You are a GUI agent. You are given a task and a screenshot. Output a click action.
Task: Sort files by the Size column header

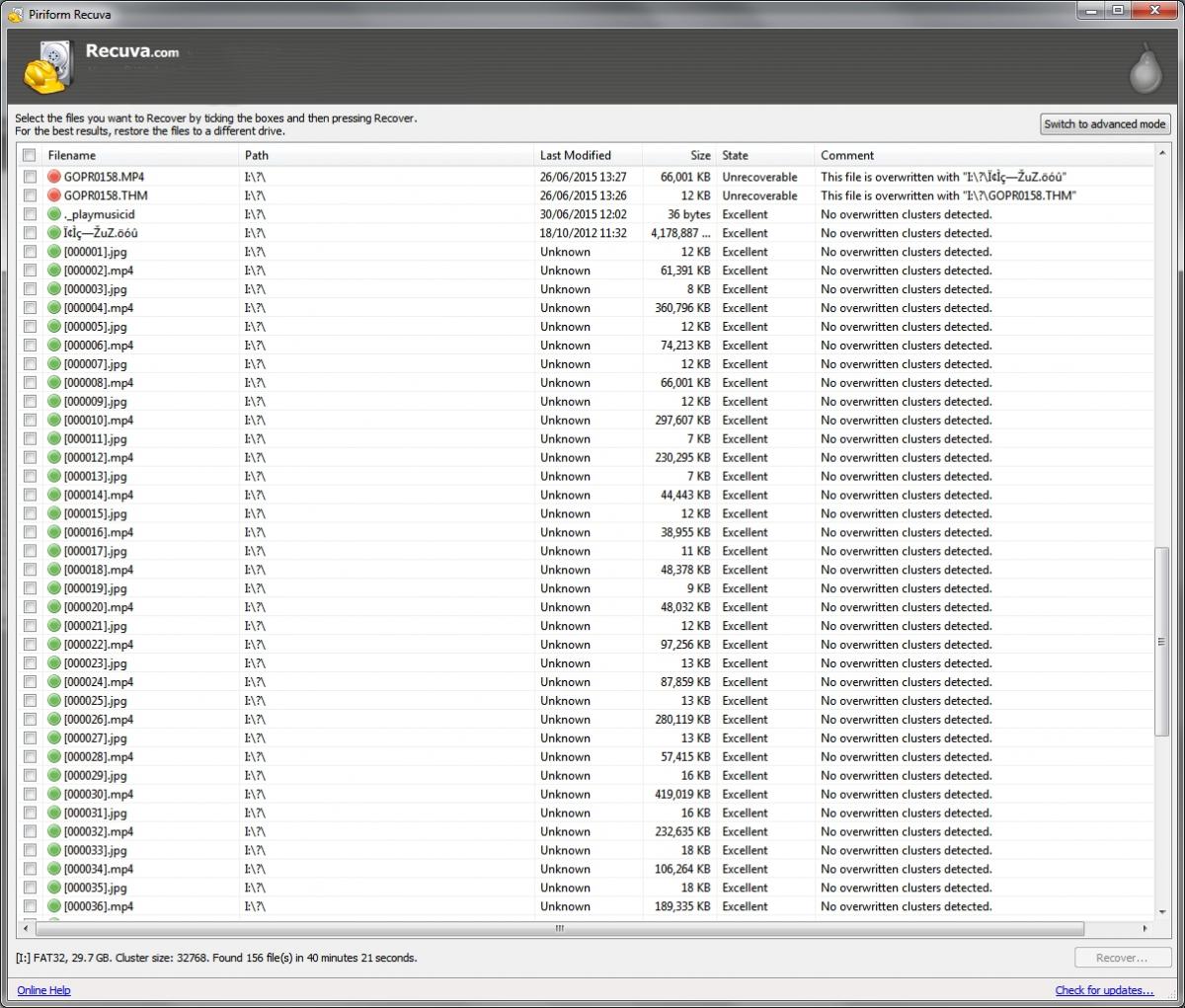click(679, 155)
